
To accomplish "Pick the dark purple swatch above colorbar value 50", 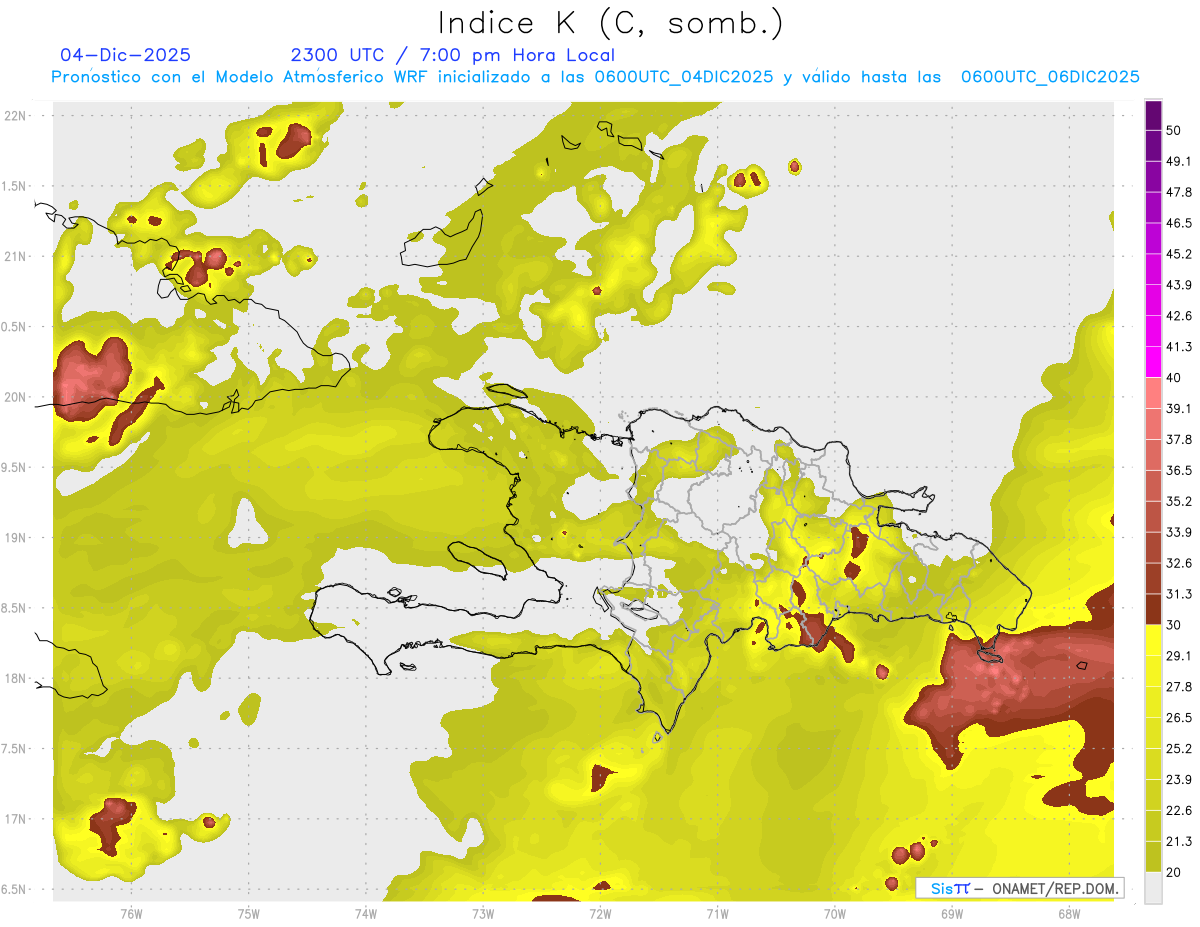I will [x=1154, y=115].
